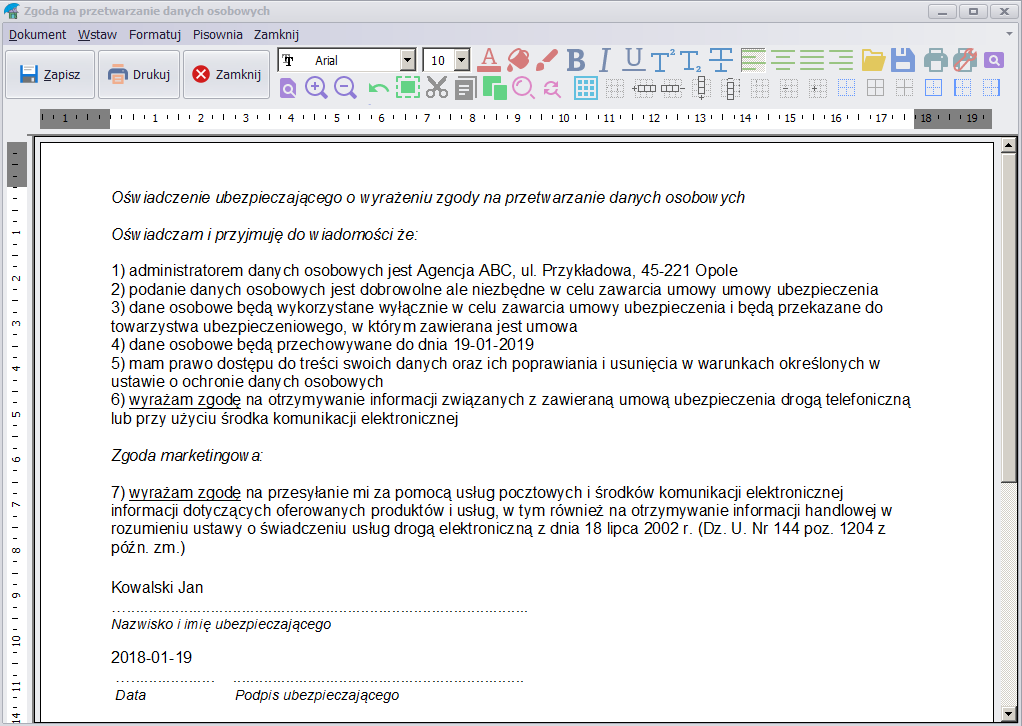
Task: Zoom out with the minus magnifier
Action: click(x=345, y=87)
